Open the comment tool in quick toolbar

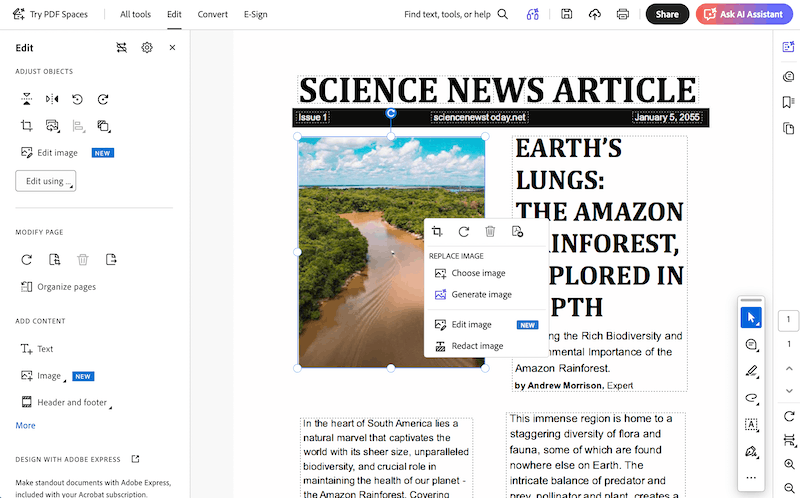pyautogui.click(x=751, y=344)
